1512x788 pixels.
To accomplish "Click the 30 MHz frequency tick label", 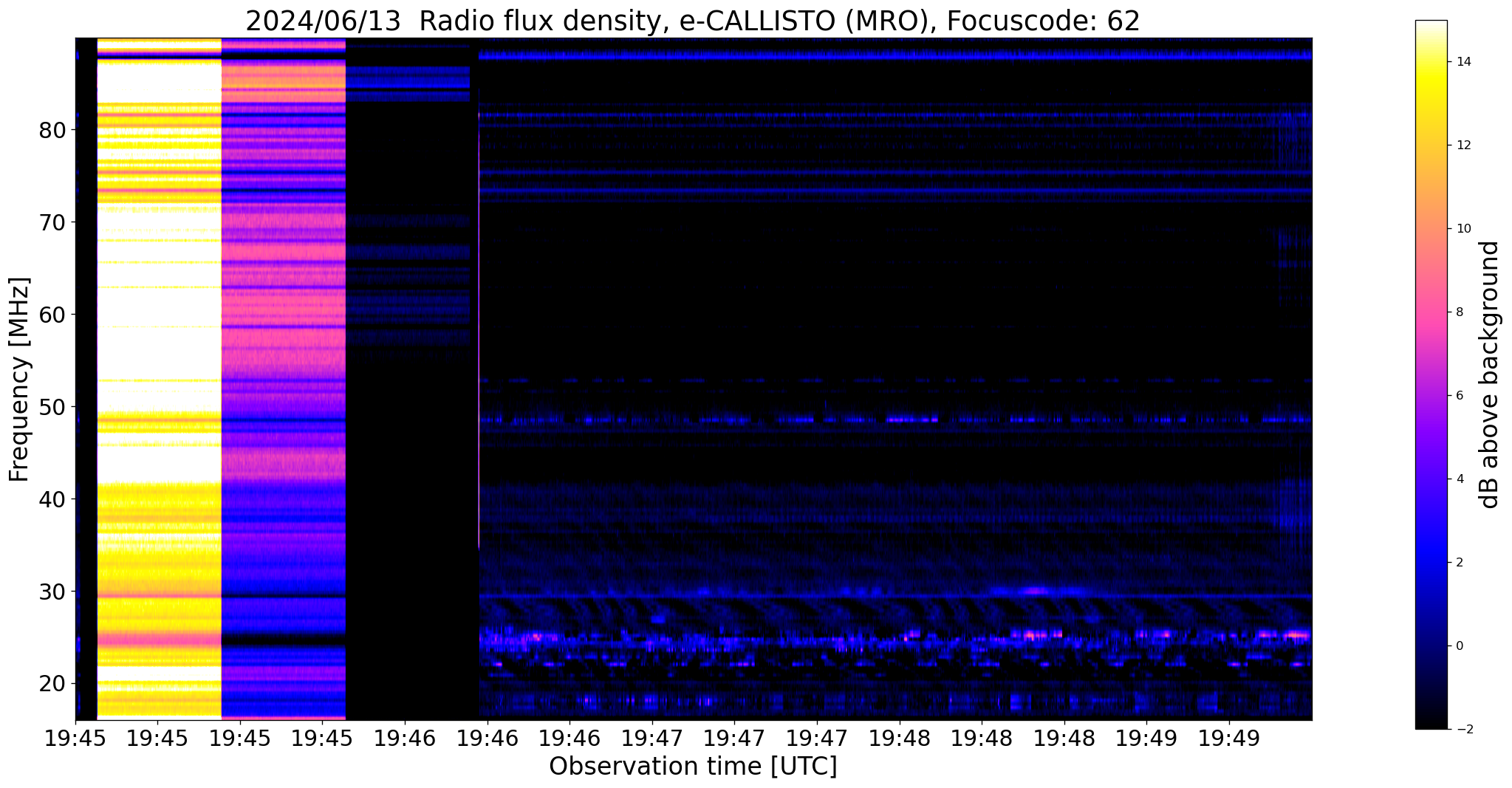I will [x=53, y=592].
